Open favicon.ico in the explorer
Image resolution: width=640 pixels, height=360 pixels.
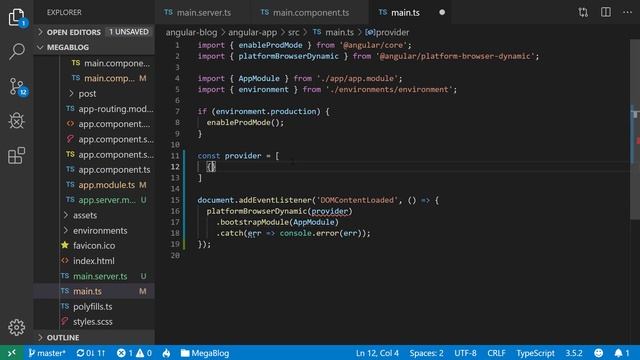[x=94, y=246]
